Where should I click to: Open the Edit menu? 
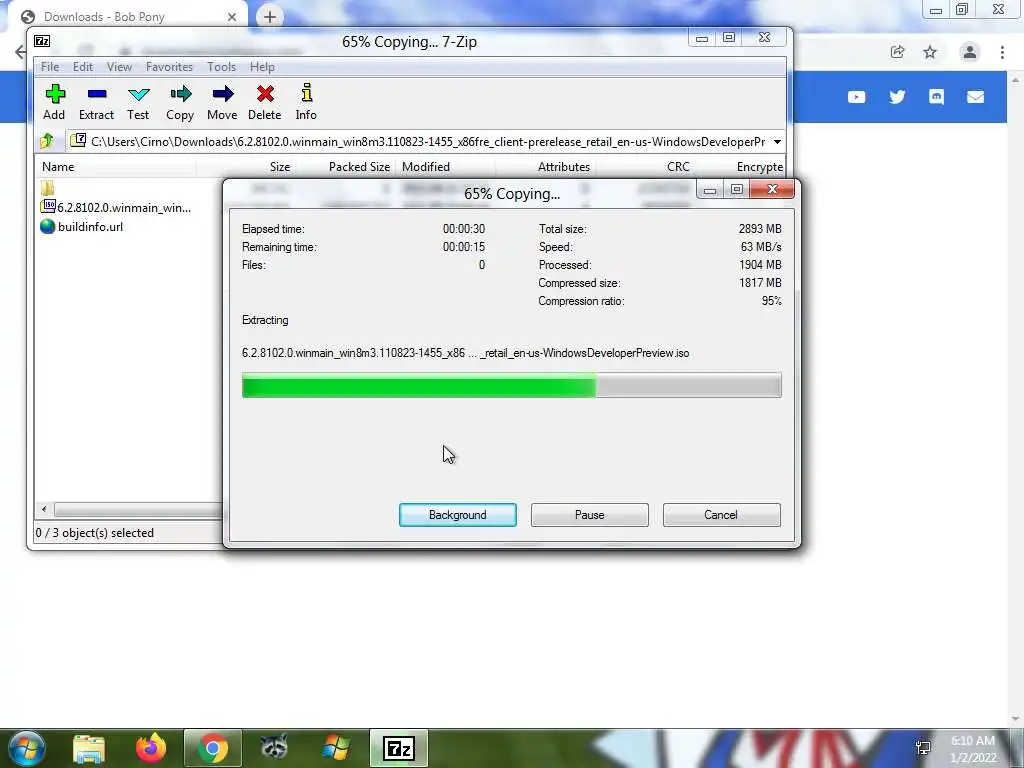[83, 67]
